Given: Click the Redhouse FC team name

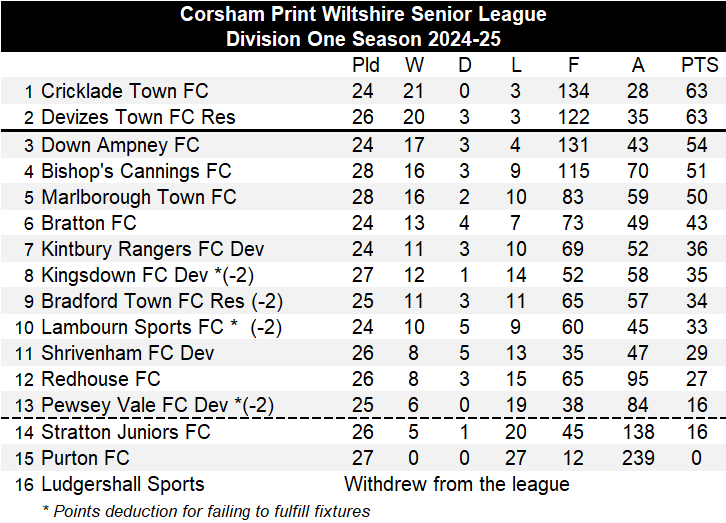Looking at the screenshot, I should [101, 379].
